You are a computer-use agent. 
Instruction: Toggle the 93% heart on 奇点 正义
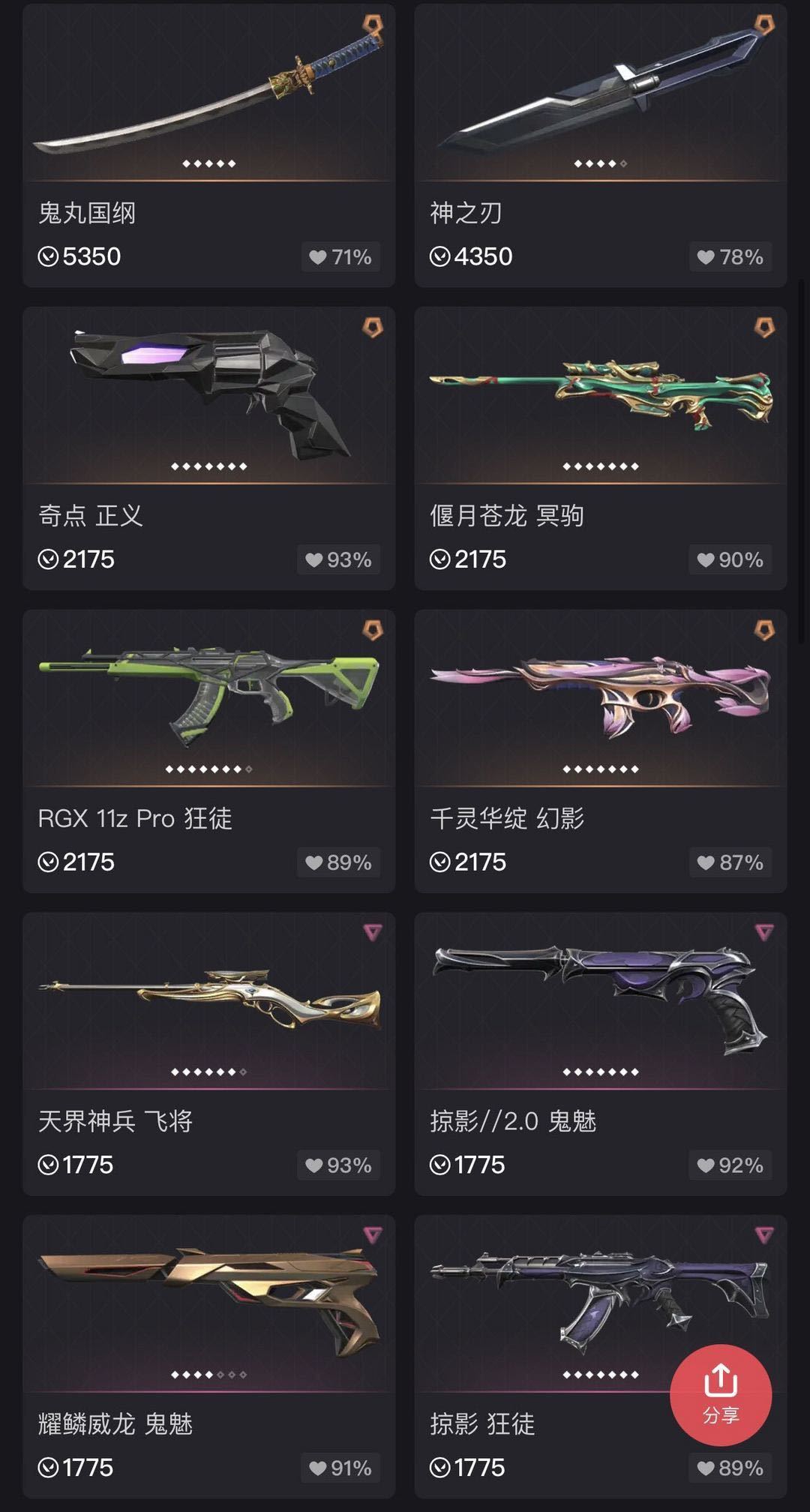tap(338, 560)
